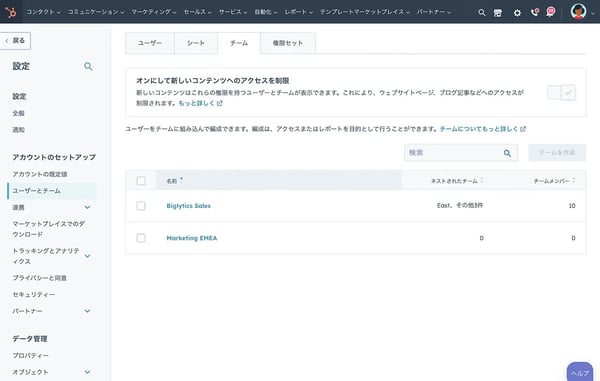The width and height of the screenshot is (600, 381).
Task: Open the Biglytics Sales team
Action: click(188, 206)
